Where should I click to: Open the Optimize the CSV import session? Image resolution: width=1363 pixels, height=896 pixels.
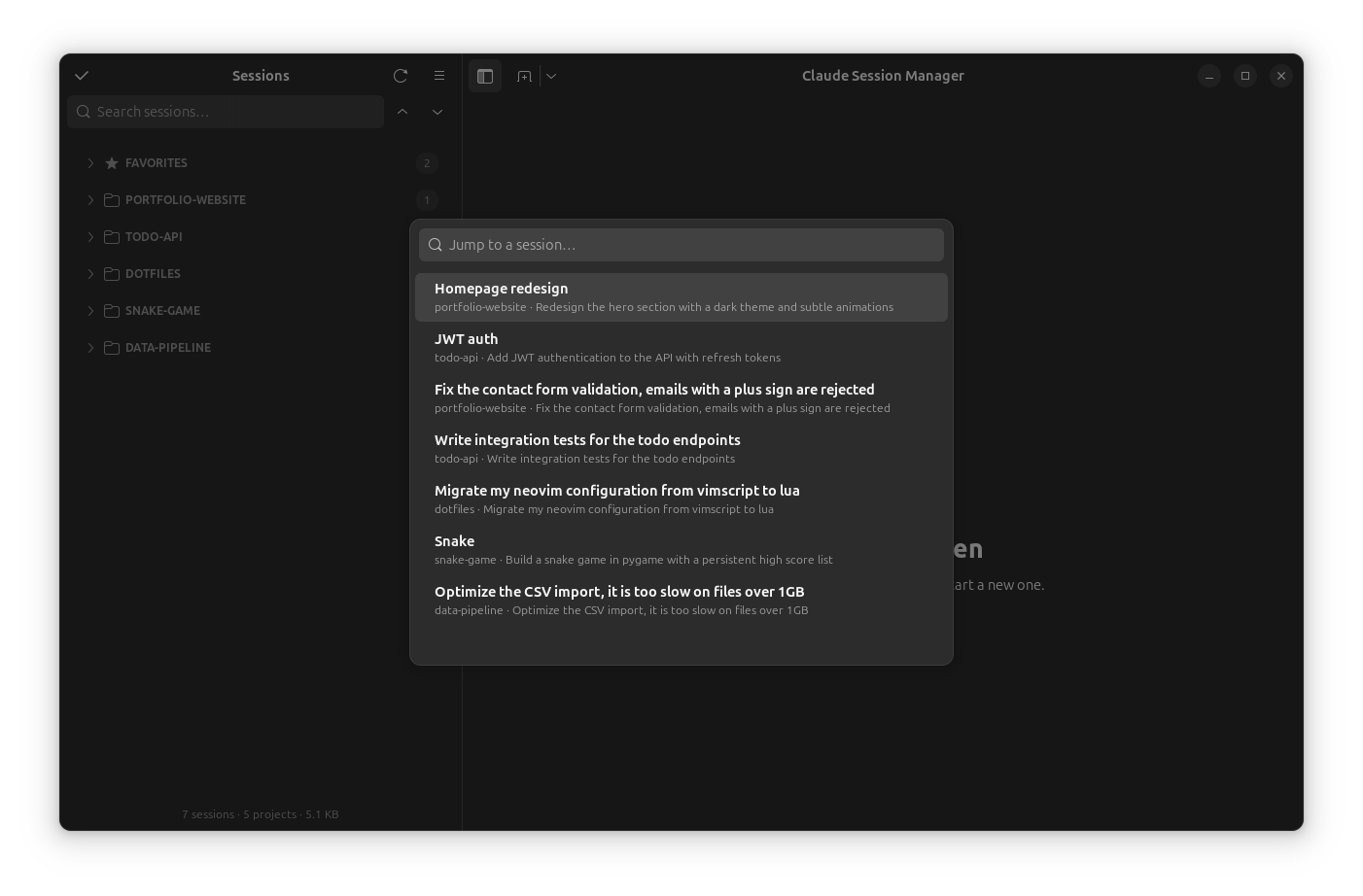tap(681, 601)
